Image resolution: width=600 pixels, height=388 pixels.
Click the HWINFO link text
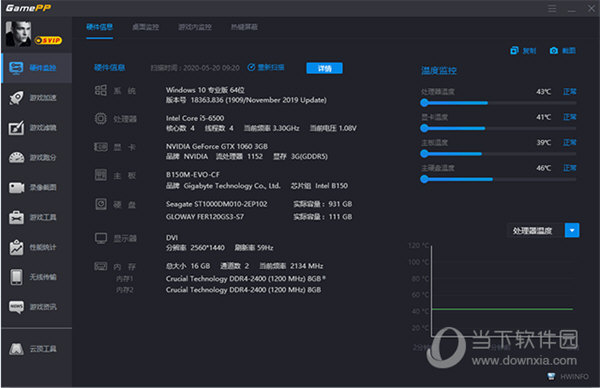(x=574, y=377)
